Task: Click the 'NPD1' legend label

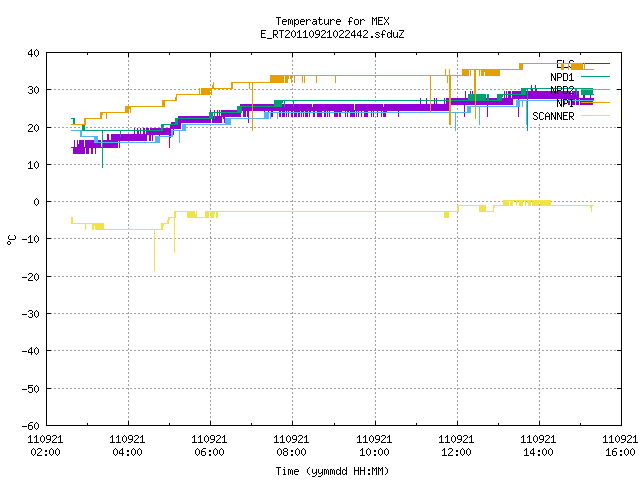Action: pos(562,77)
